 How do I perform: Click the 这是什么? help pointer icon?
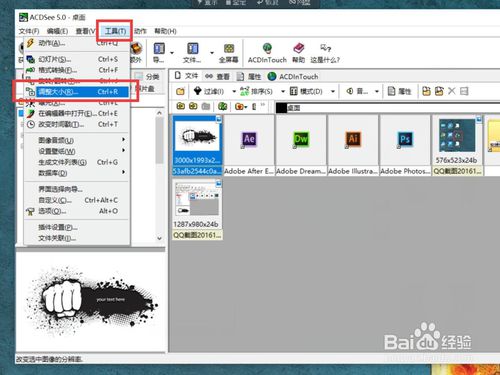click(x=325, y=53)
